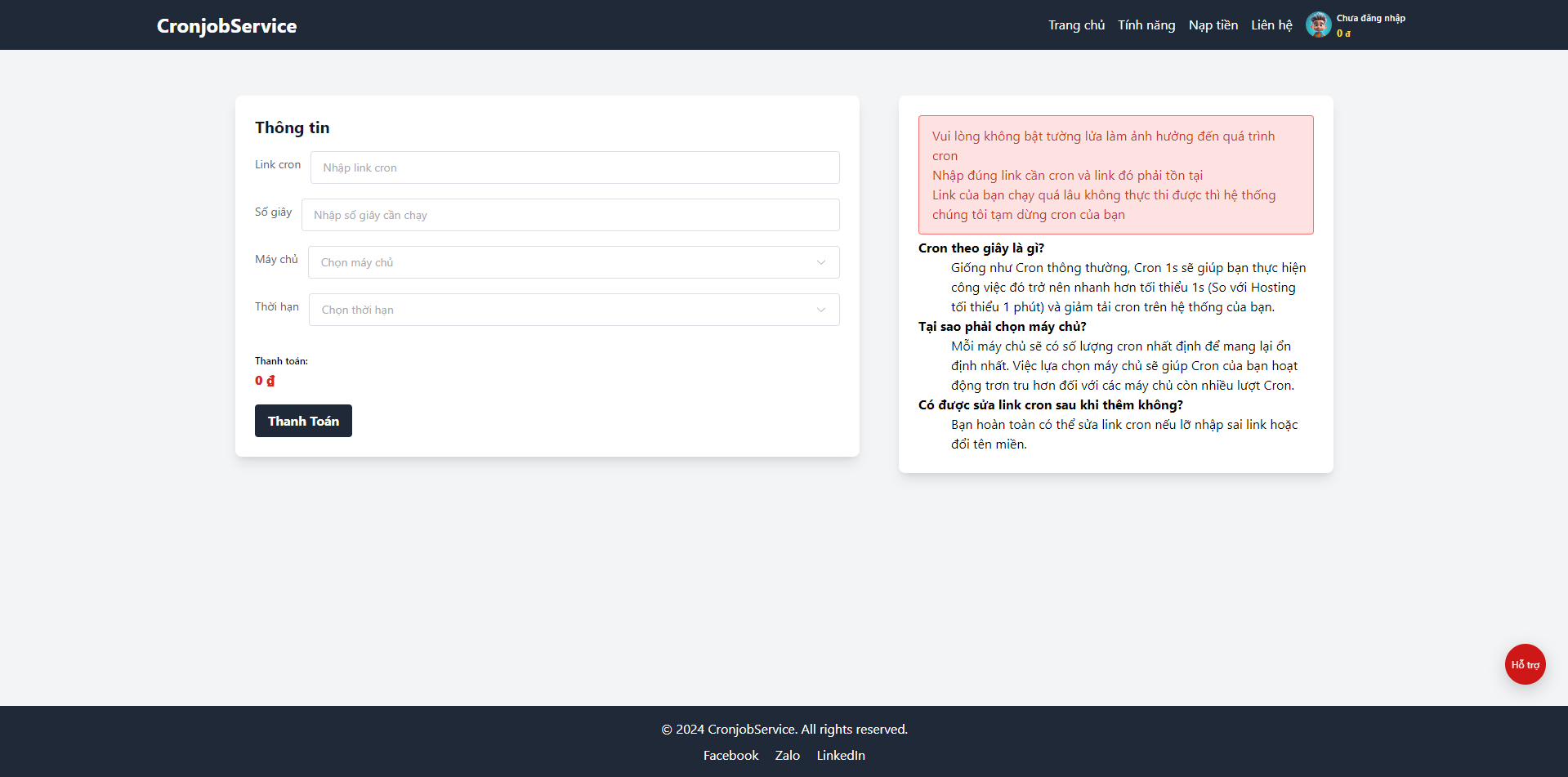The image size is (1568, 777).
Task: Open the Tính năng menu item
Action: pyautogui.click(x=1146, y=25)
